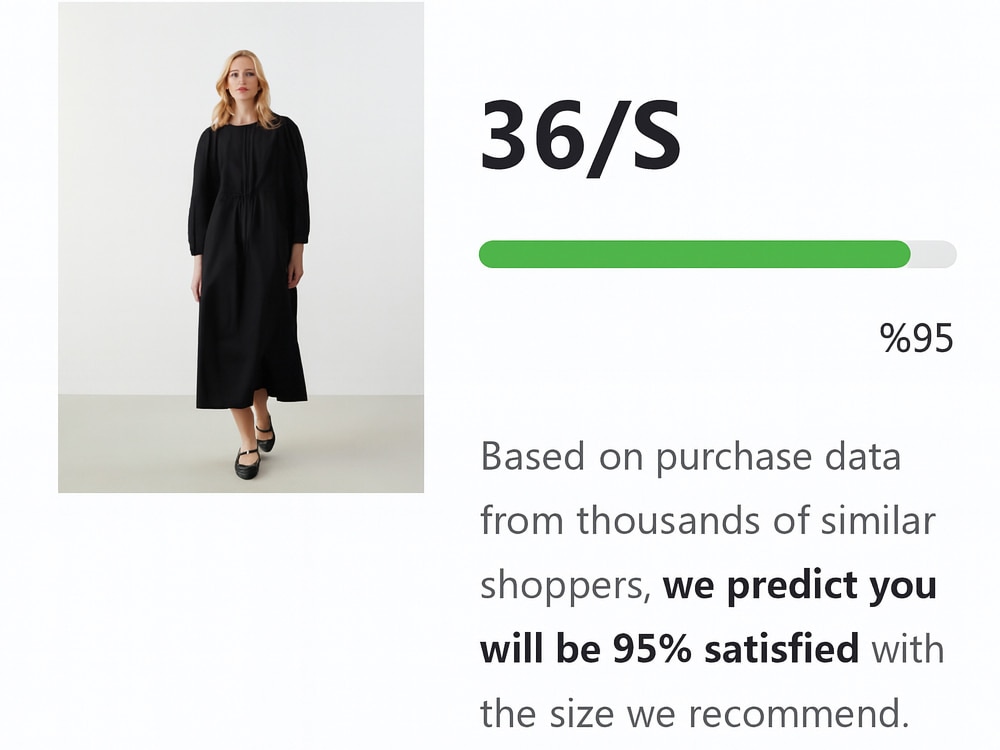The height and width of the screenshot is (750, 1000).
Task: Click the 'from thousands of similar' line
Action: click(x=708, y=520)
